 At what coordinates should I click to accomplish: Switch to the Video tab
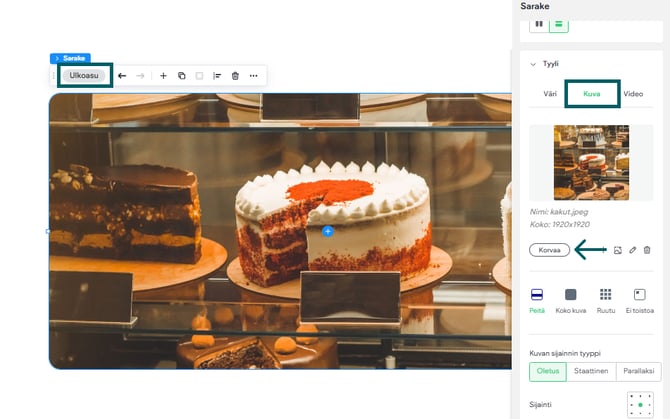tap(633, 93)
